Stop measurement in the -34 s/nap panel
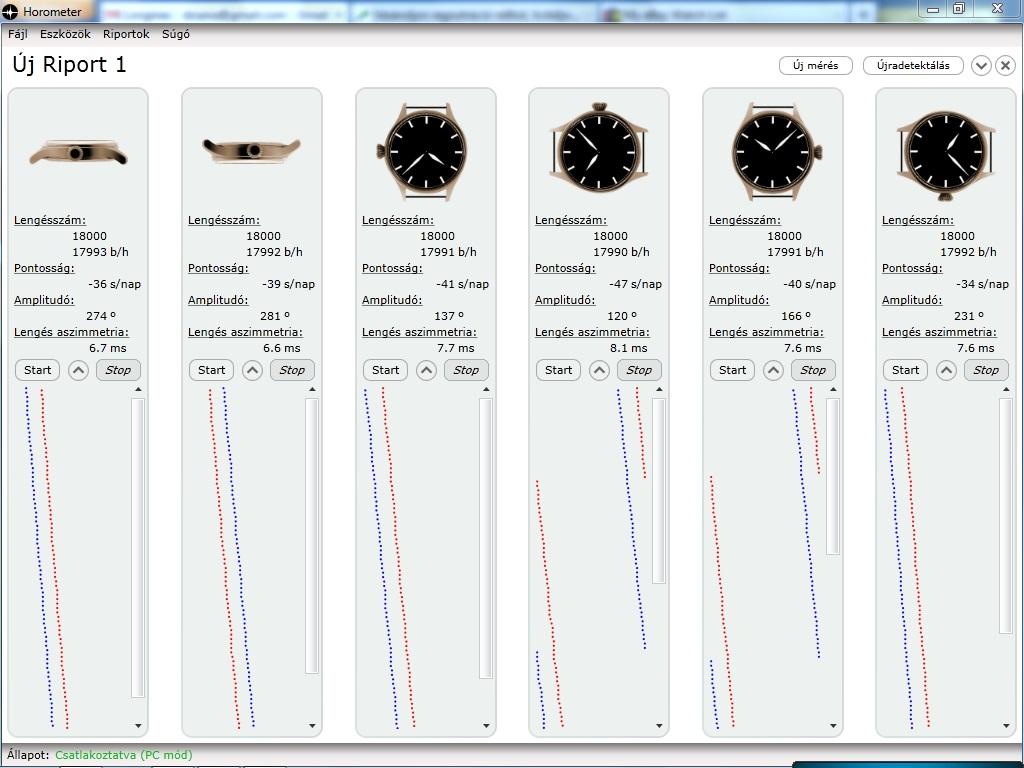This screenshot has height=768, width=1024. (986, 370)
